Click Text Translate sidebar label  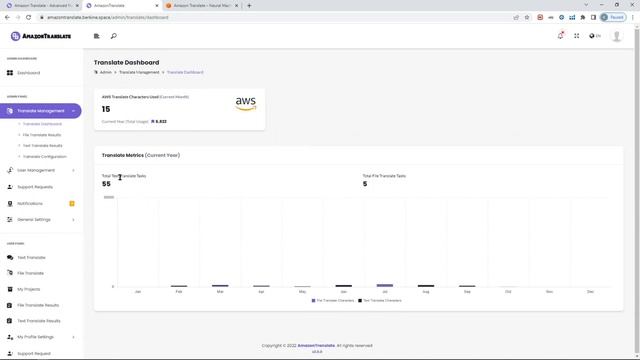[31, 258]
